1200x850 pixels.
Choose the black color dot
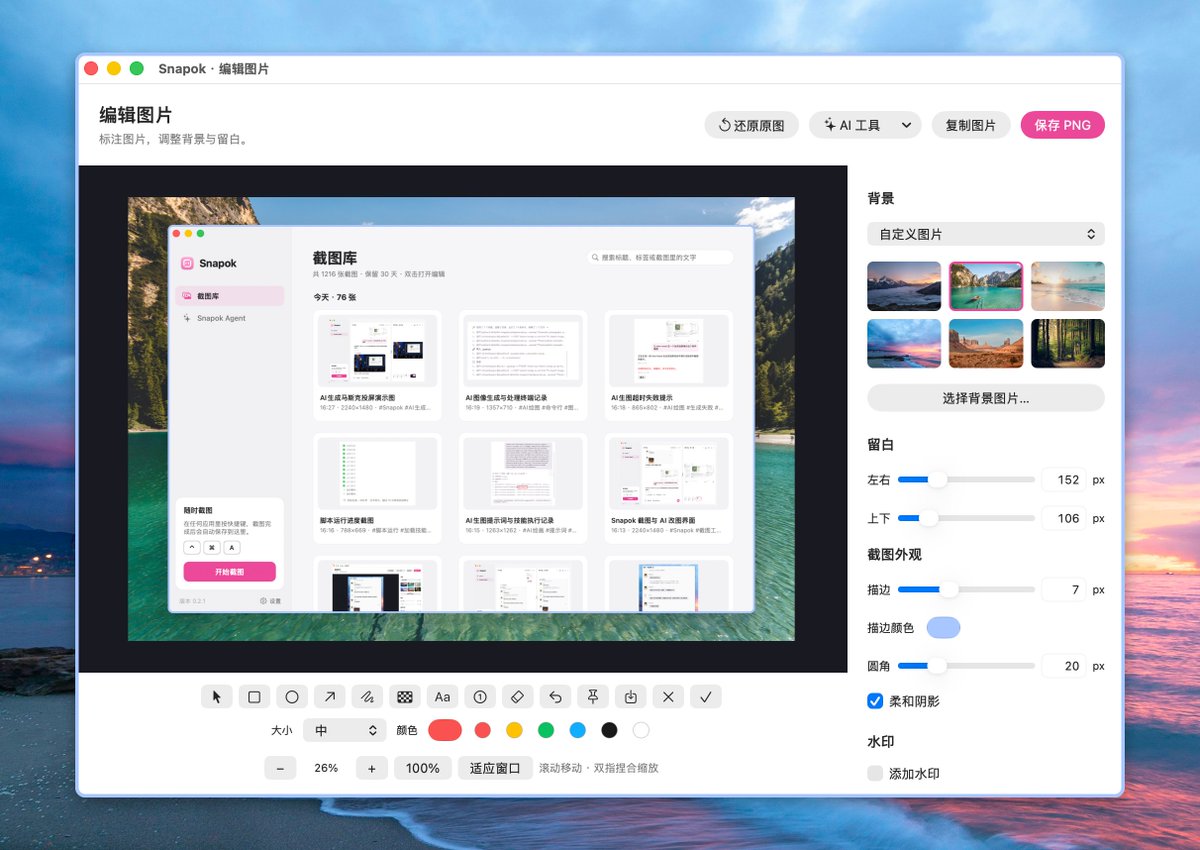[x=609, y=730]
